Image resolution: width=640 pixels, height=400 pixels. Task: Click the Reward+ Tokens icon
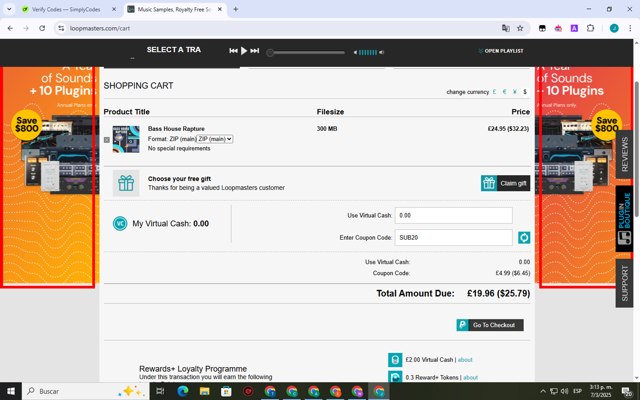(x=395, y=377)
